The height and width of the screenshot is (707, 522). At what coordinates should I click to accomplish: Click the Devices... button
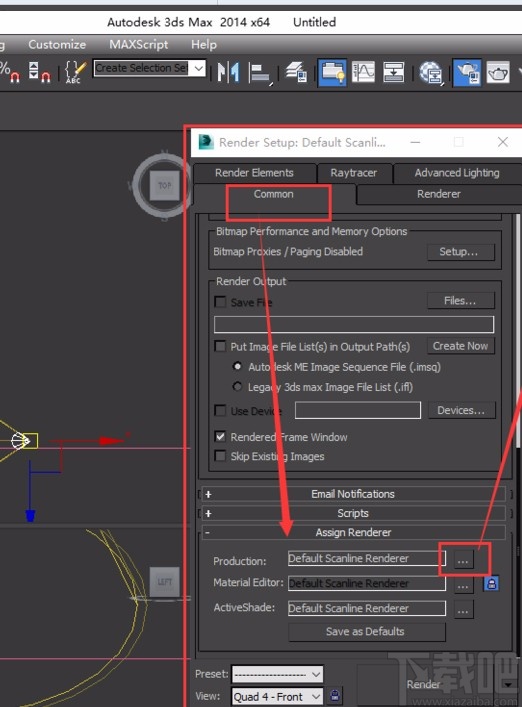[461, 411]
